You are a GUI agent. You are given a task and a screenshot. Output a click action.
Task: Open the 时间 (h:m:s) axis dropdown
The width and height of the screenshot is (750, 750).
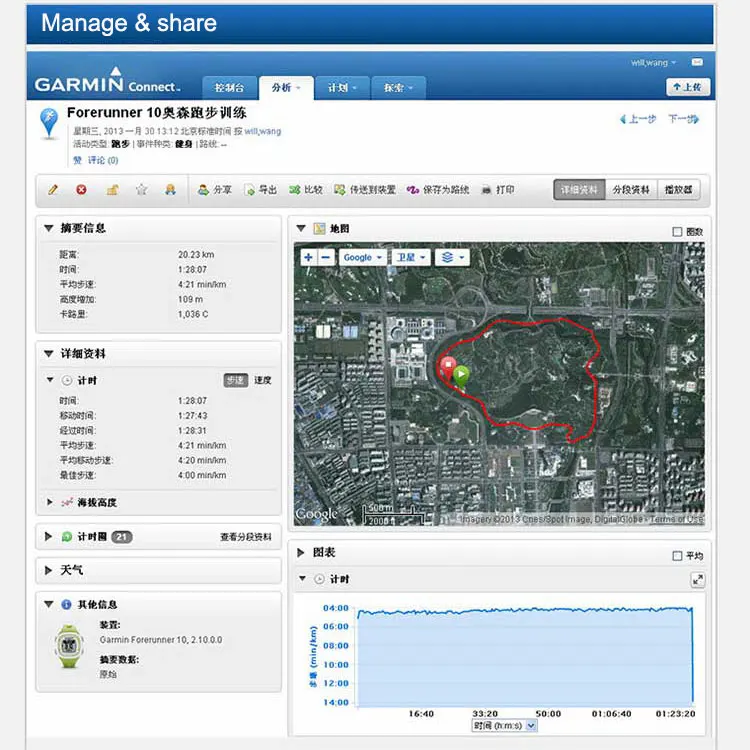click(505, 726)
